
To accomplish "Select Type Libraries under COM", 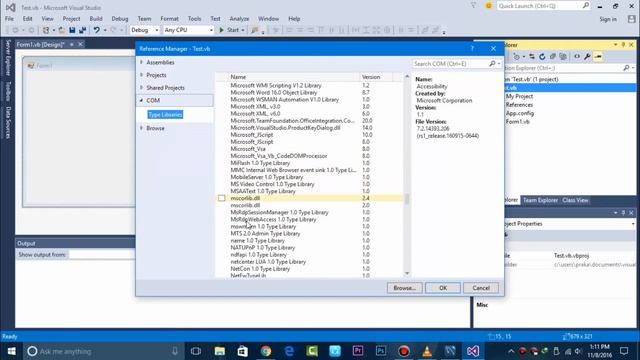I will [165, 115].
